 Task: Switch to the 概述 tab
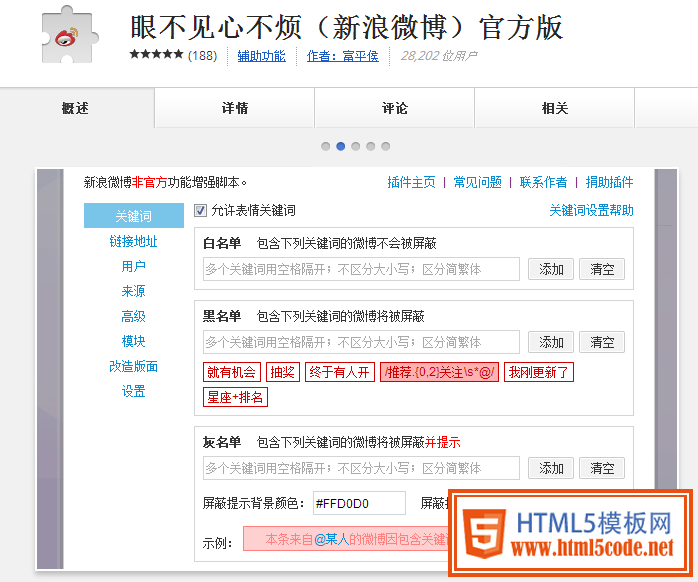coord(75,108)
